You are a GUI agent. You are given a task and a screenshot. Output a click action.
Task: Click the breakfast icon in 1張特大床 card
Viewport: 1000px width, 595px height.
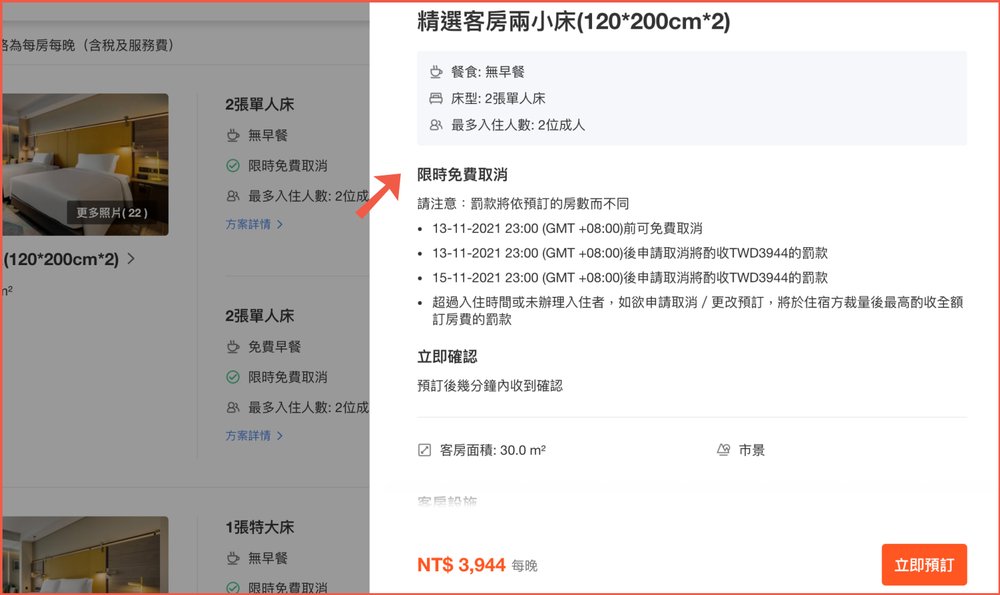click(231, 559)
